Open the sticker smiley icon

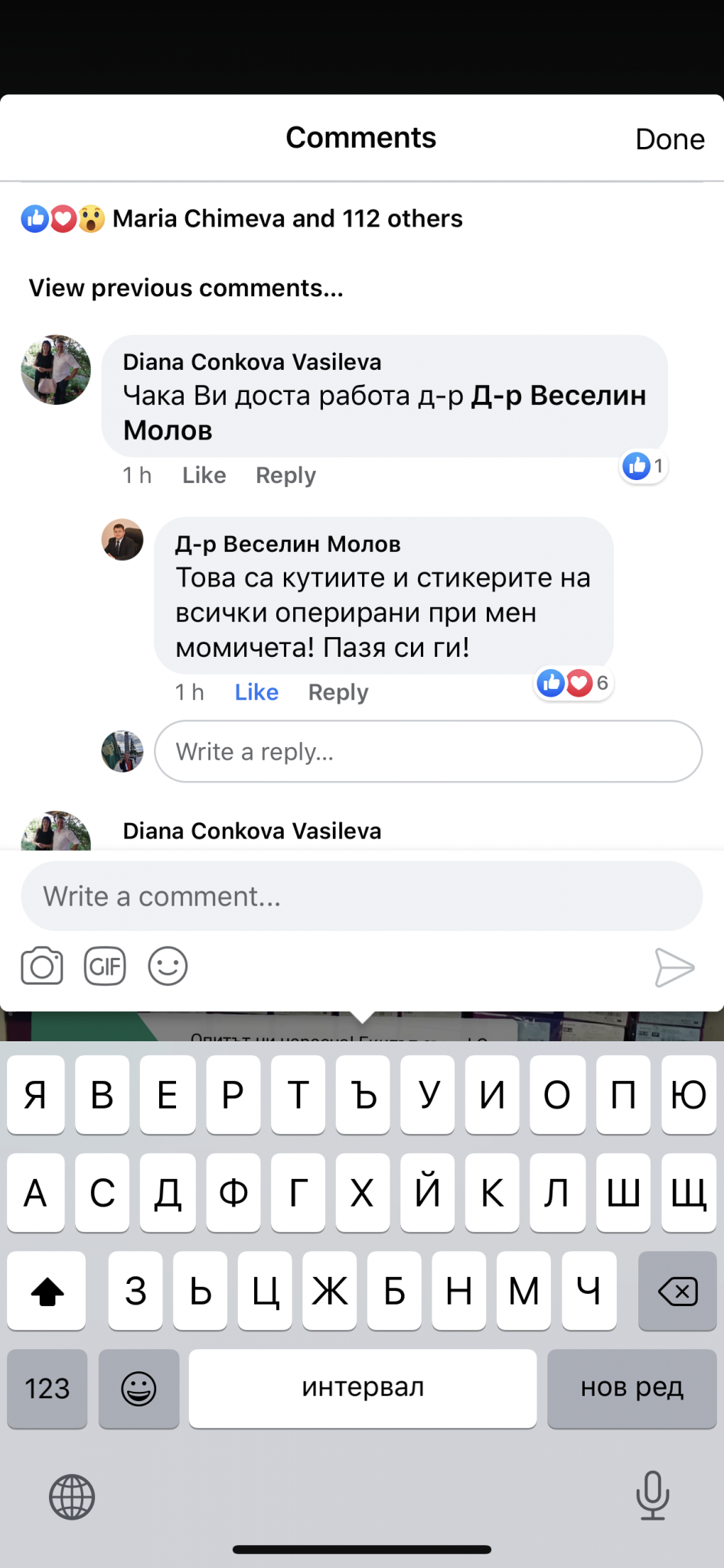pyautogui.click(x=168, y=966)
